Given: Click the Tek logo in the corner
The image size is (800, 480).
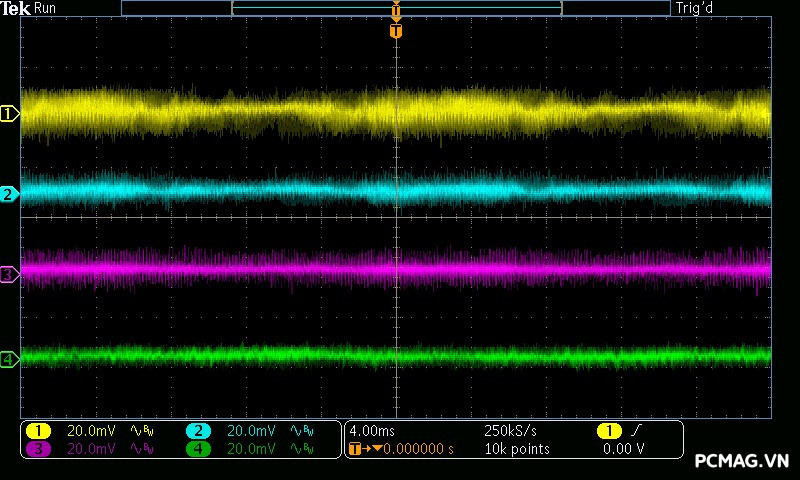Looking at the screenshot, I should (x=16, y=8).
